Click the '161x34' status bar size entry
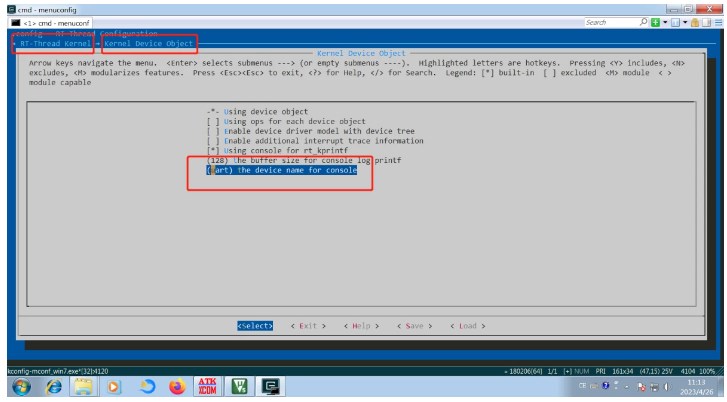727x402 pixels. tap(622, 371)
